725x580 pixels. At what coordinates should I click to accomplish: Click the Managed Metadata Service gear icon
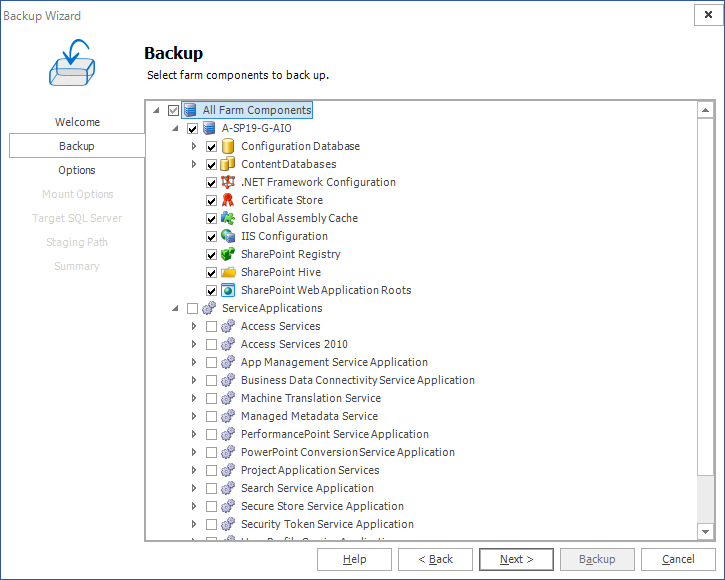click(x=228, y=416)
